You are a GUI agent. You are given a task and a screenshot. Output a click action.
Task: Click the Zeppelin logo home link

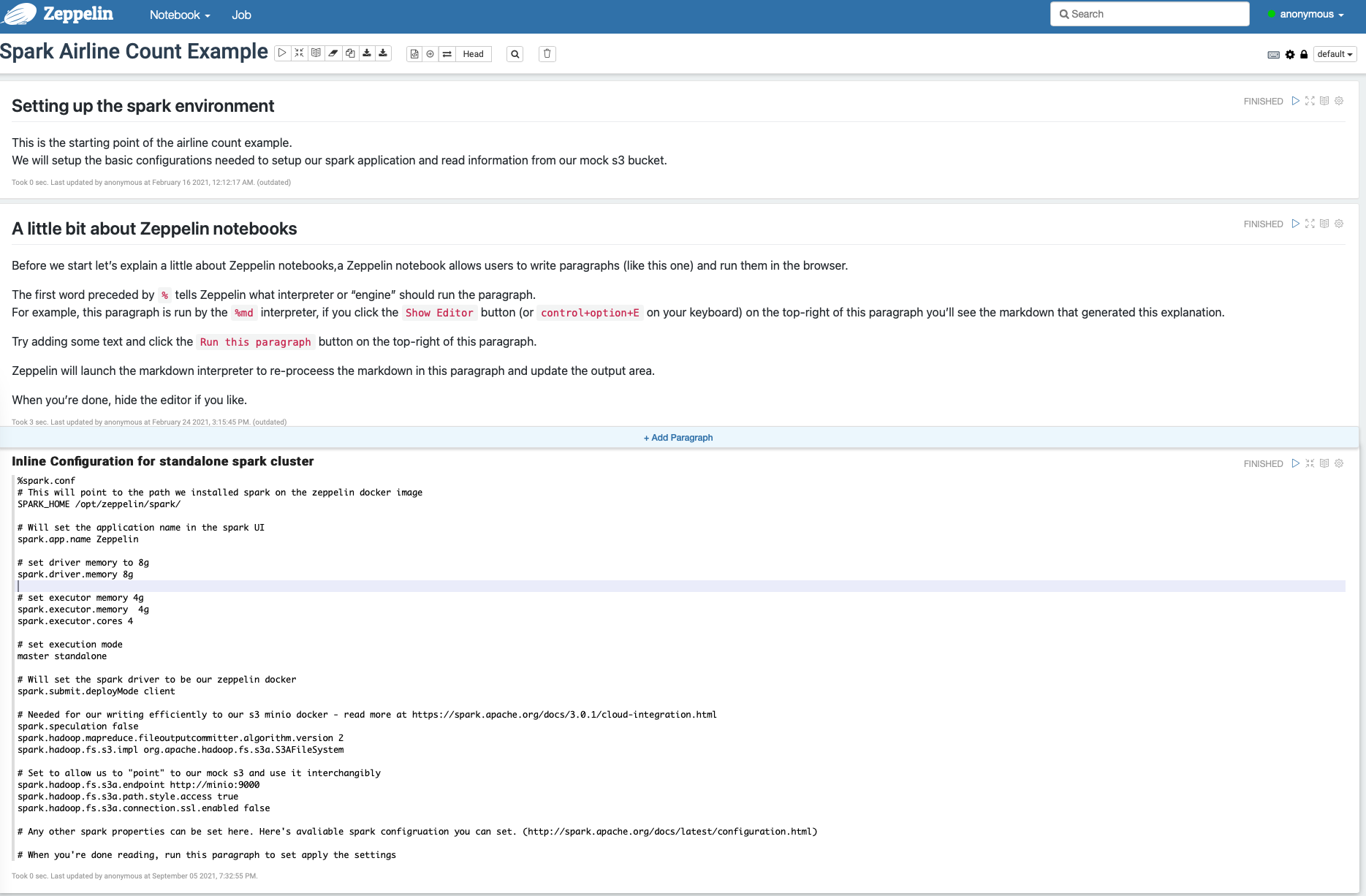coord(58,15)
